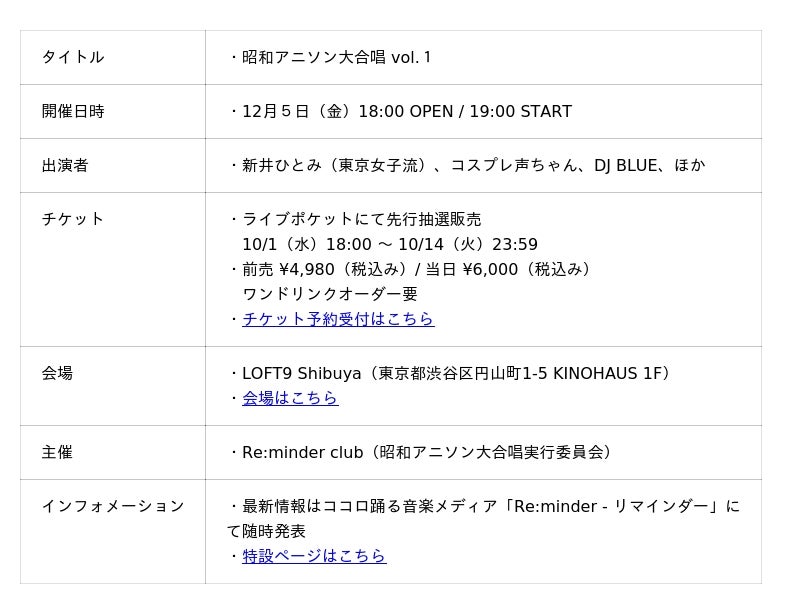The image size is (800, 614).
Task: Click the チケット row label
Action: coord(73,219)
